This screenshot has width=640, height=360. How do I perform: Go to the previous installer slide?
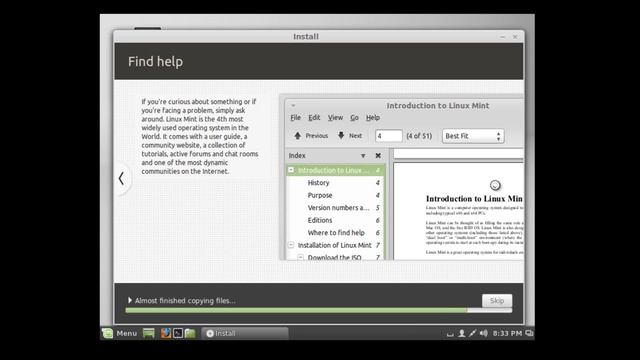[121, 178]
